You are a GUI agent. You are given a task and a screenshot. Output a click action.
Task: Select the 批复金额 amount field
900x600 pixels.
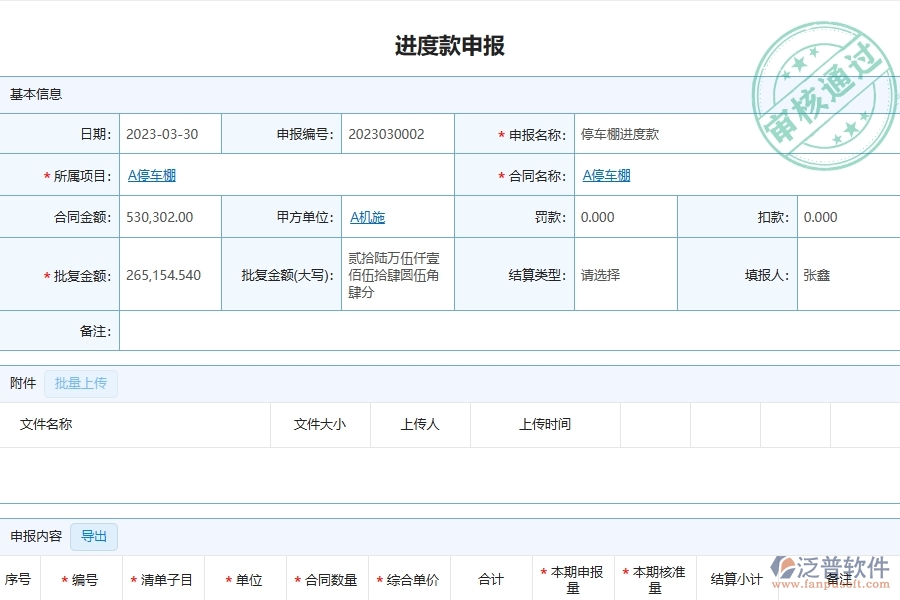[x=165, y=275]
